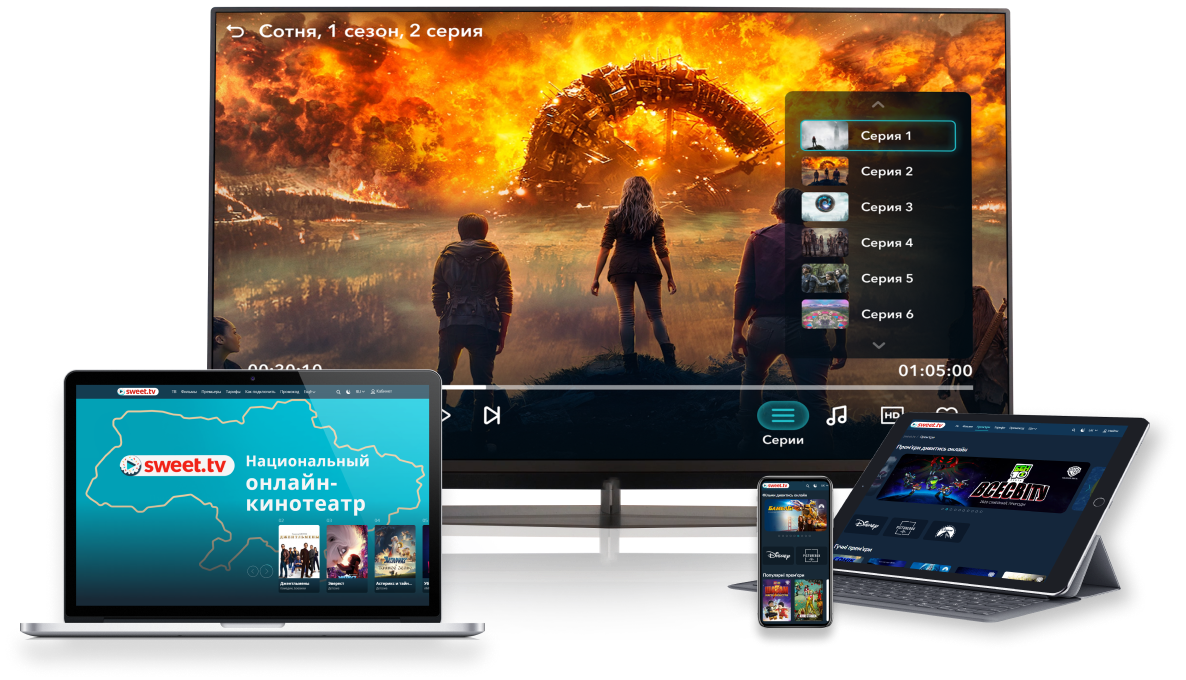Viewport: 1186px width, 680px height.
Task: Click the next carousel arrow on laptop
Action: pos(267,571)
